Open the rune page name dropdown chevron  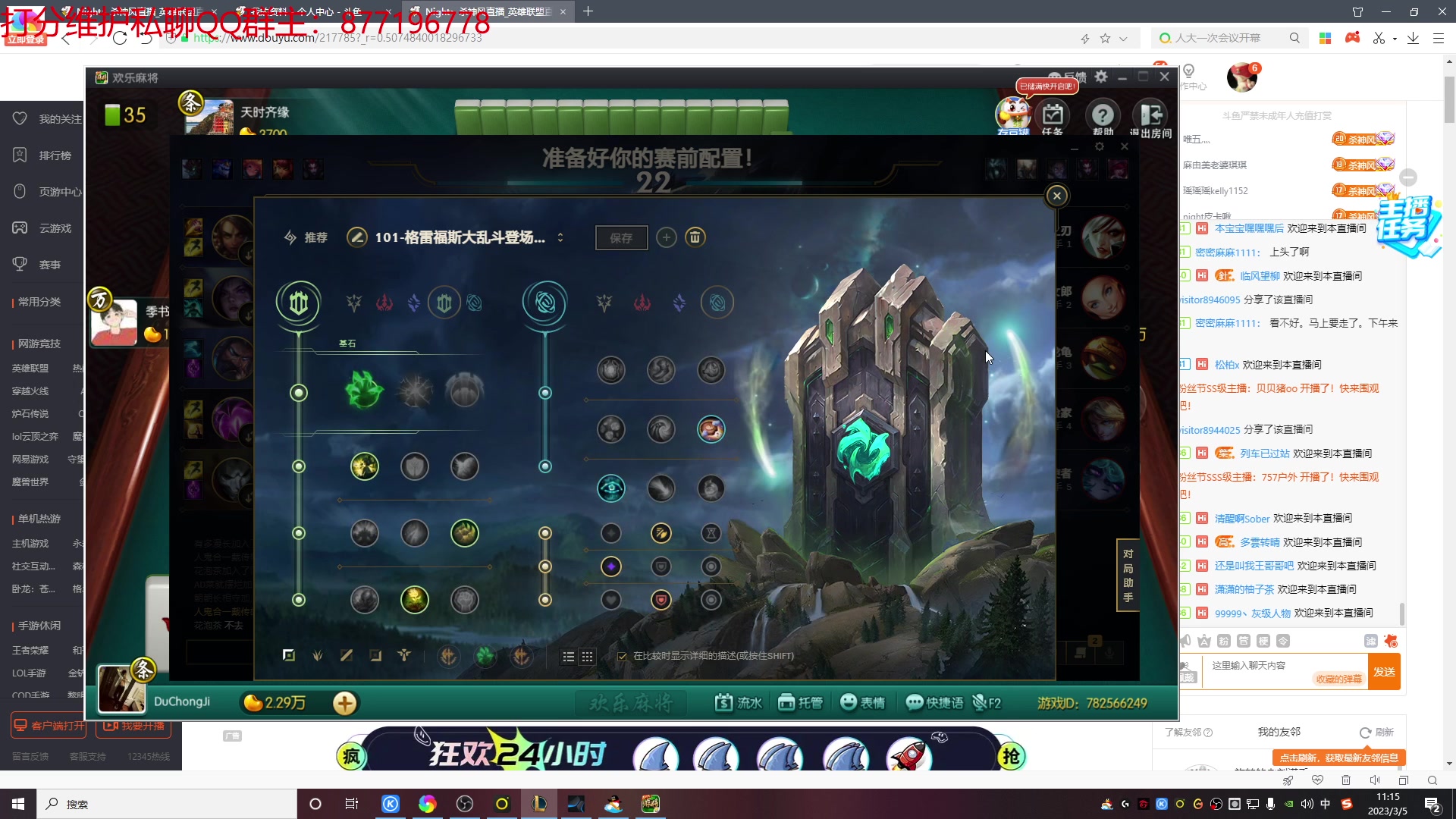560,237
